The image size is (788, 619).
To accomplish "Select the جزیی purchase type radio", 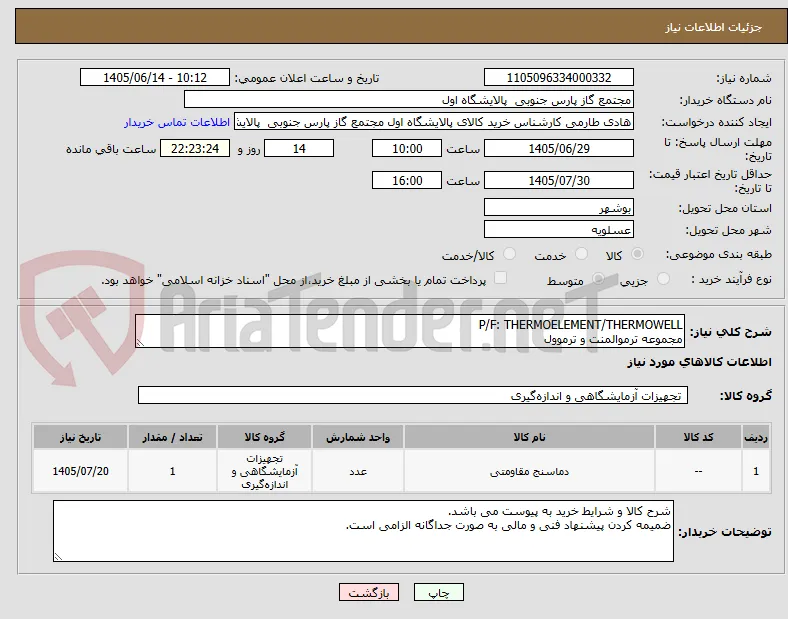I will click(x=663, y=279).
